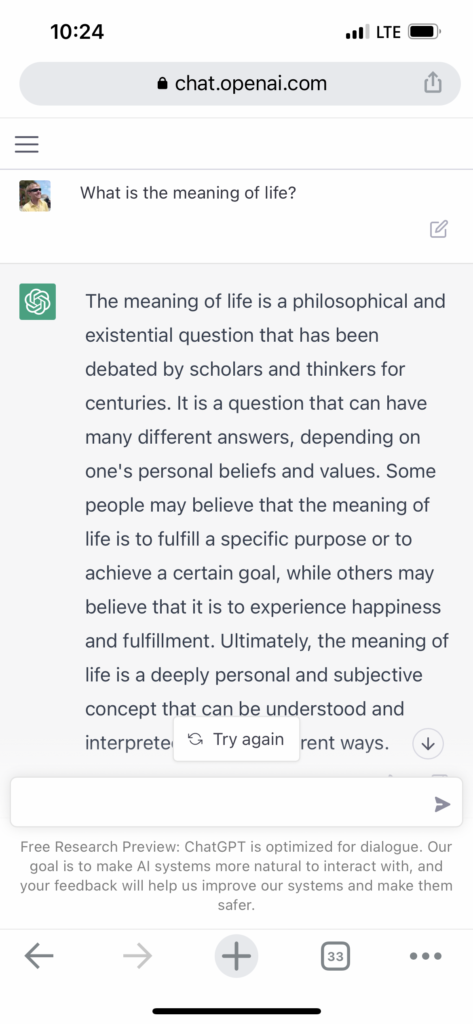Go back with browser back arrow
The image size is (473, 1024).
coord(39,957)
